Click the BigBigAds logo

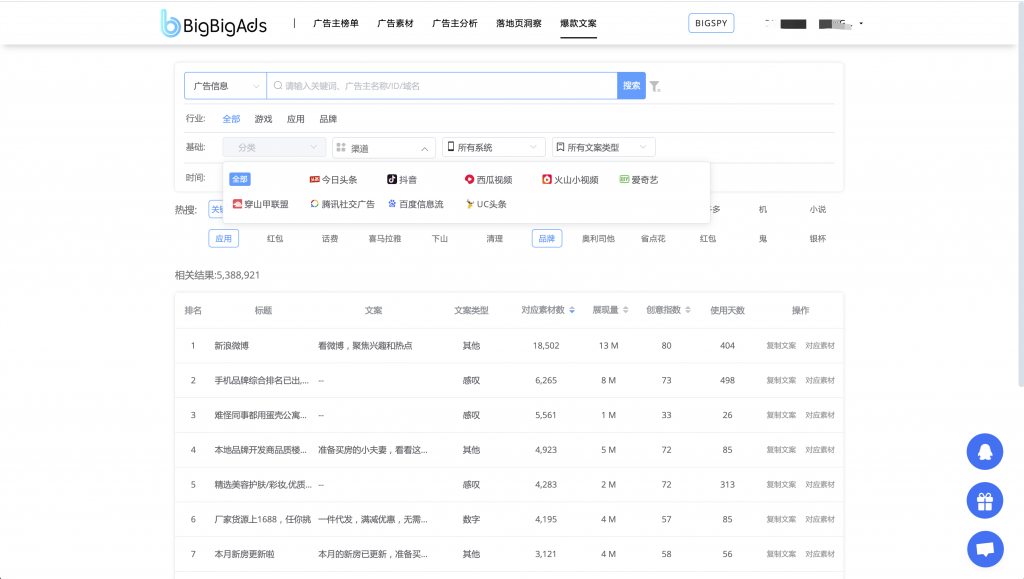pos(214,24)
